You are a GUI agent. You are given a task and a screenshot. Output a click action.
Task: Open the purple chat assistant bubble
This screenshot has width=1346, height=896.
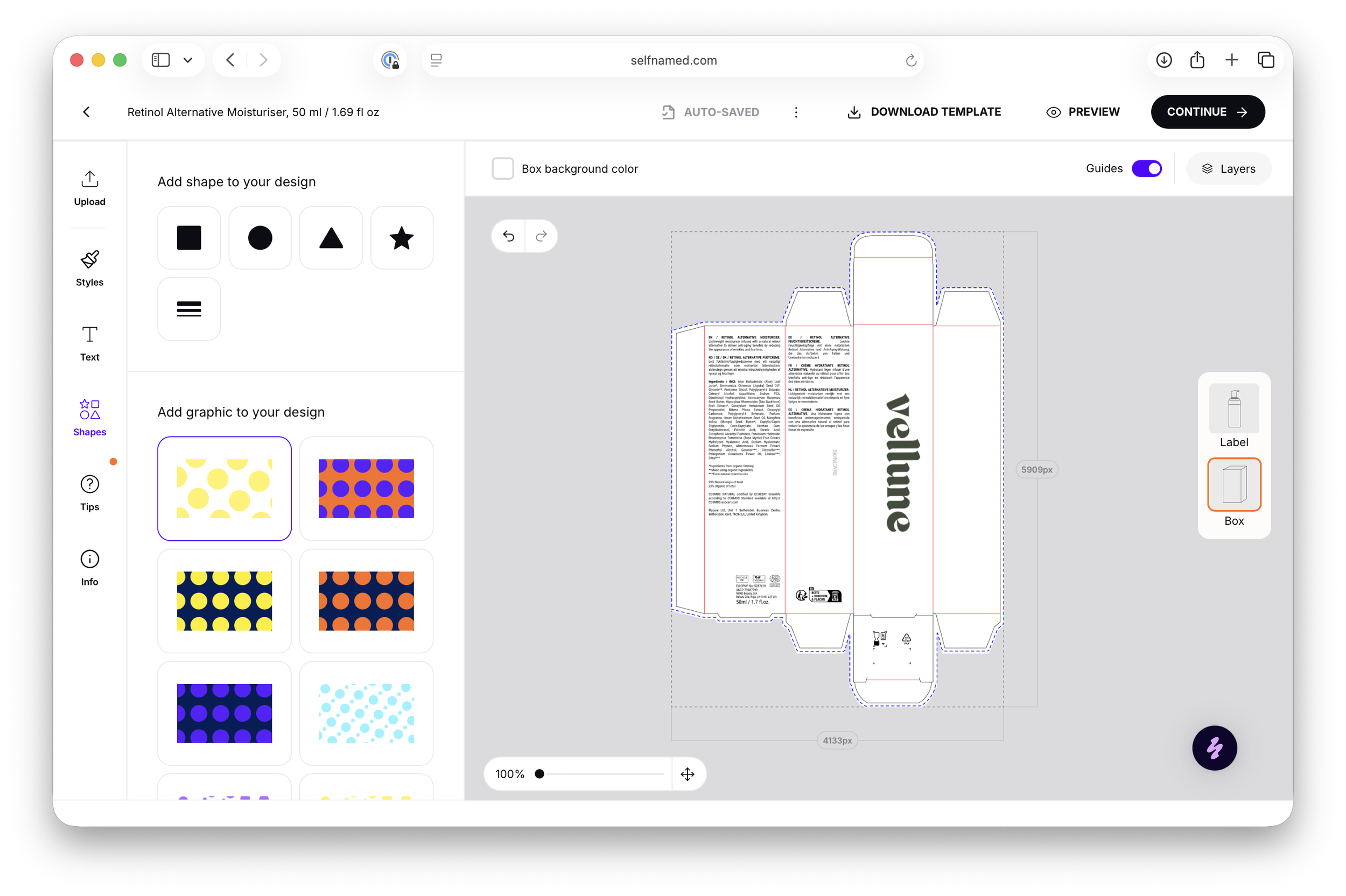pos(1214,748)
